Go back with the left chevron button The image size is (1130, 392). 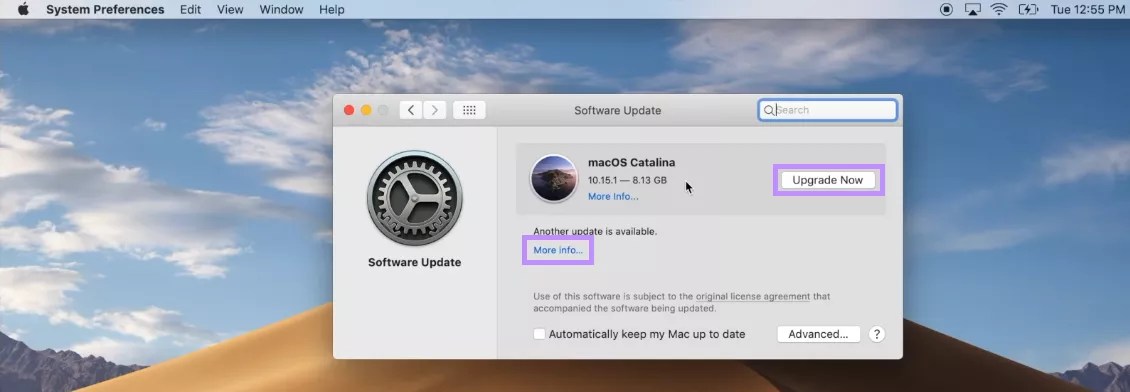[x=411, y=110]
